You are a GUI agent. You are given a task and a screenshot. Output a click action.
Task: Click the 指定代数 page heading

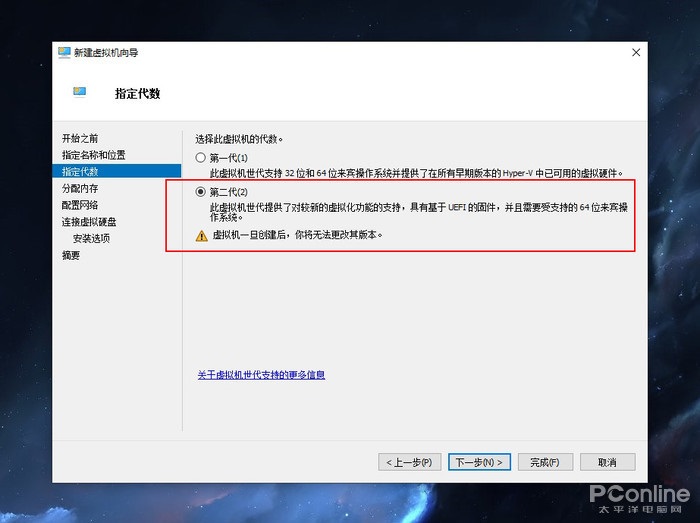pos(138,93)
